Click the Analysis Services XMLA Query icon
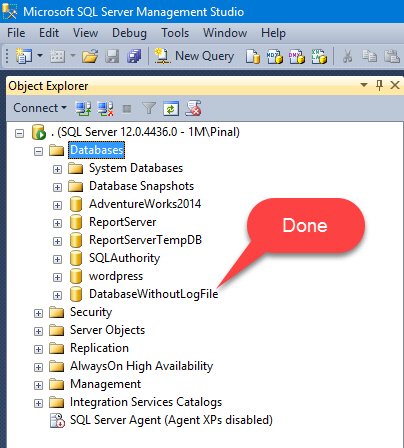Screen dimensions: 404x448 319,56
